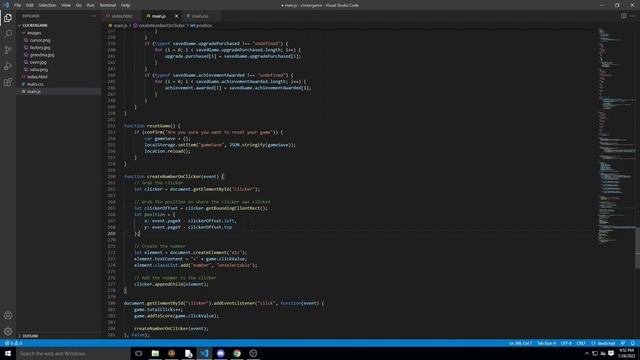640x360 pixels.
Task: Open editor More Actions ellipsis
Action: pos(633,16)
